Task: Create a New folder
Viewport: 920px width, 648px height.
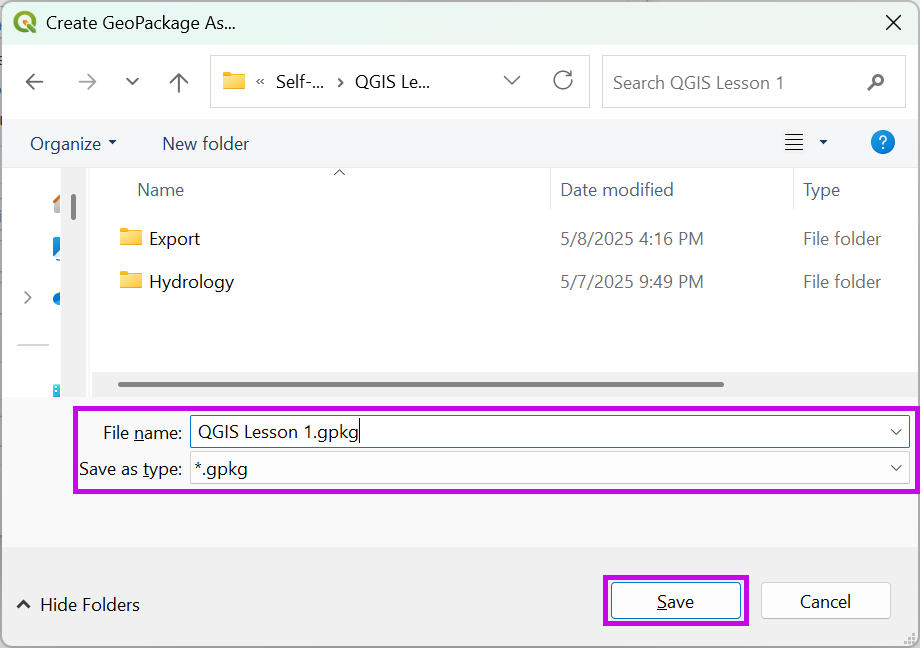Action: 205,143
